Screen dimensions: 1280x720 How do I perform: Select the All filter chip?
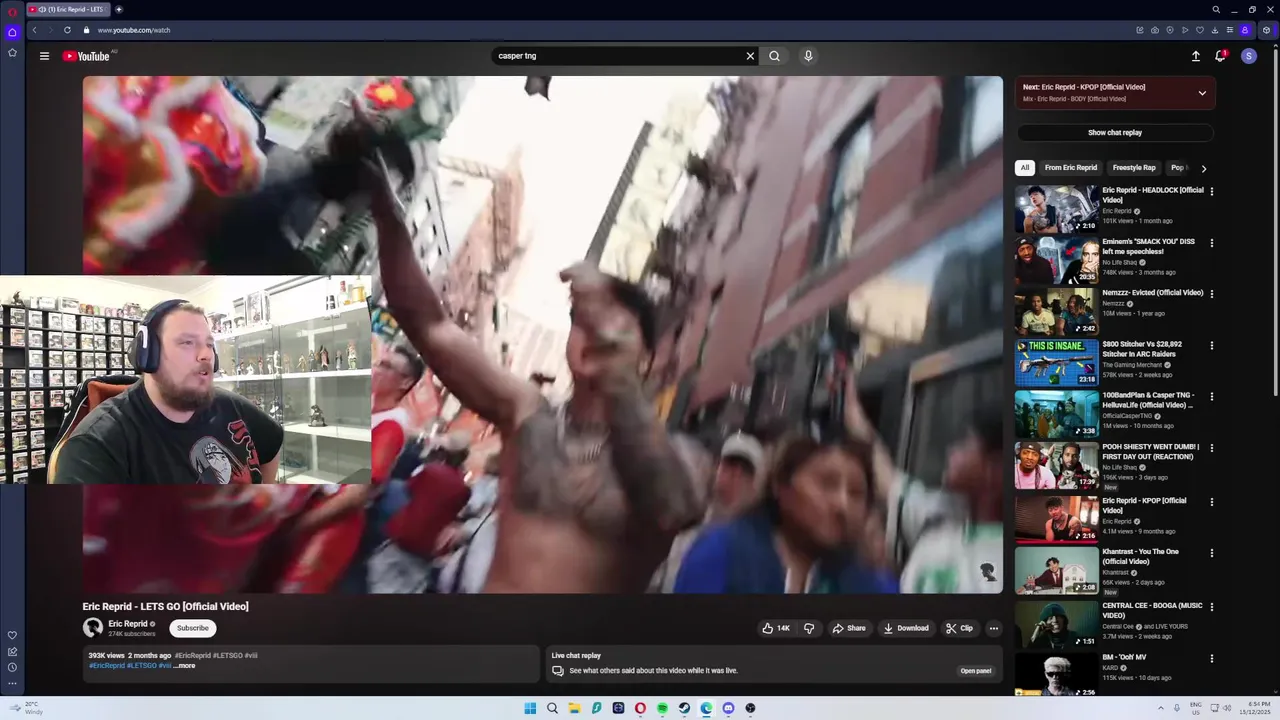pyautogui.click(x=1025, y=168)
